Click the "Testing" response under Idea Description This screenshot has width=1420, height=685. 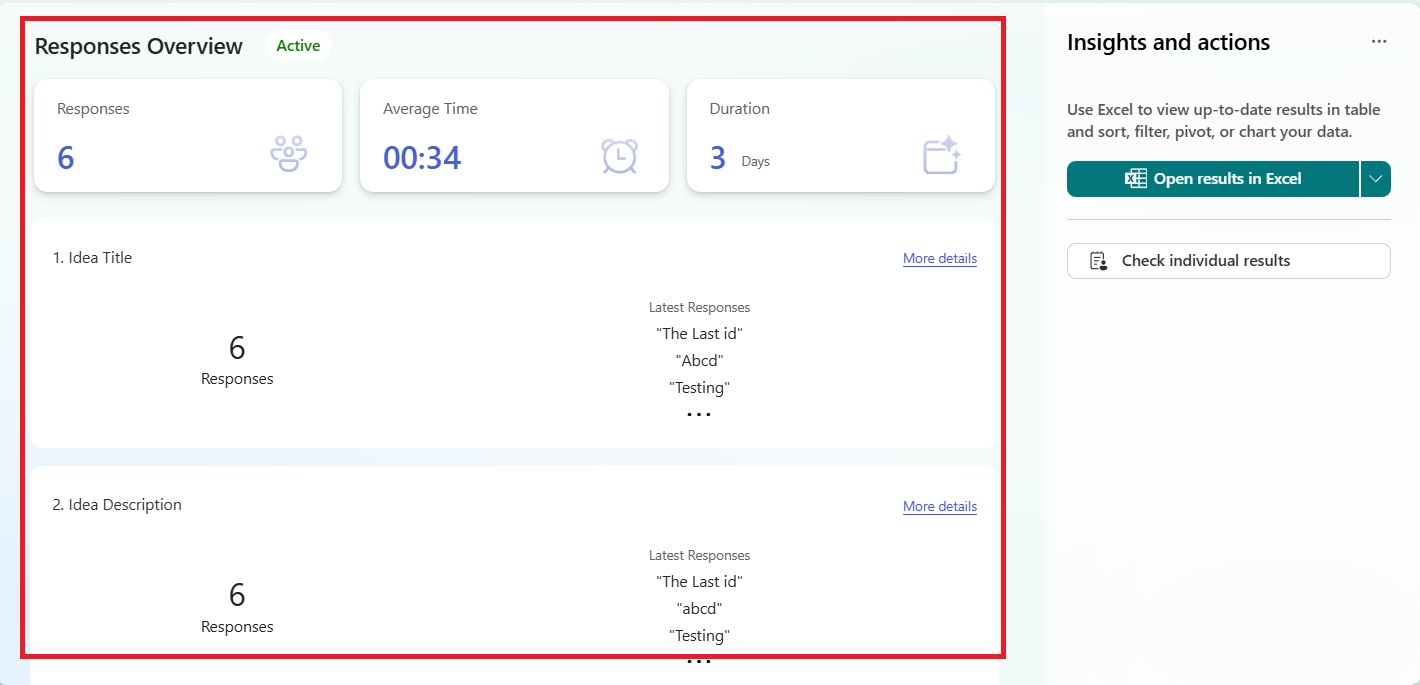699,635
